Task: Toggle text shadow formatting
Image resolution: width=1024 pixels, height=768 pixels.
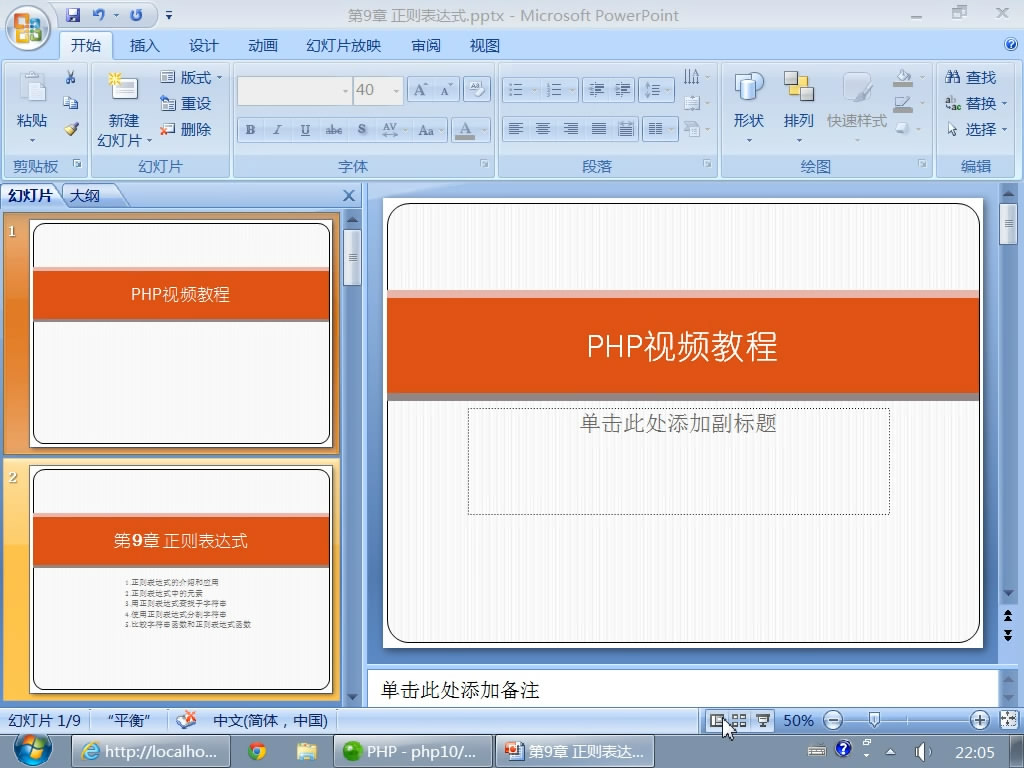Action: tap(362, 130)
